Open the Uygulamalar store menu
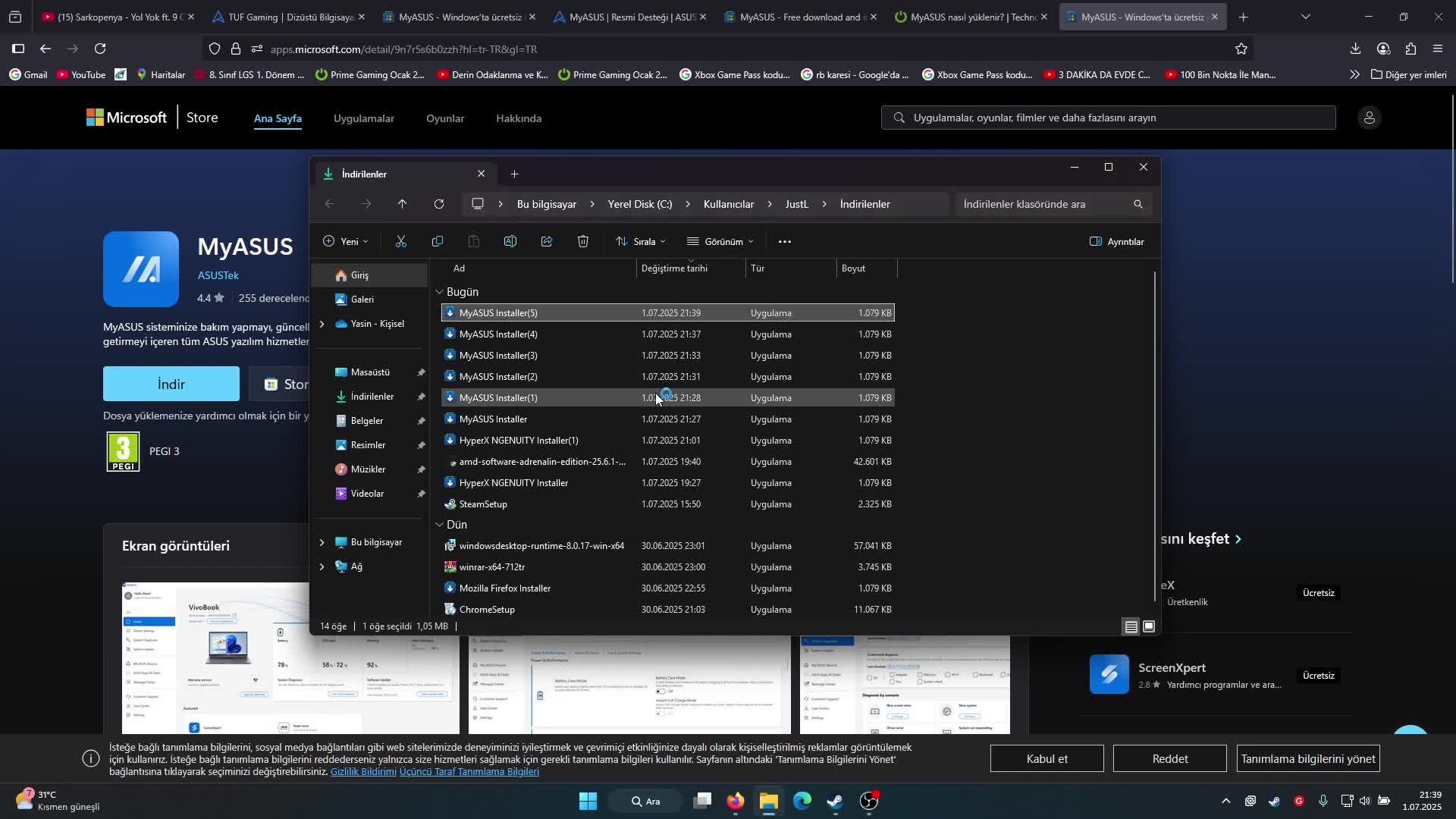 (x=364, y=118)
